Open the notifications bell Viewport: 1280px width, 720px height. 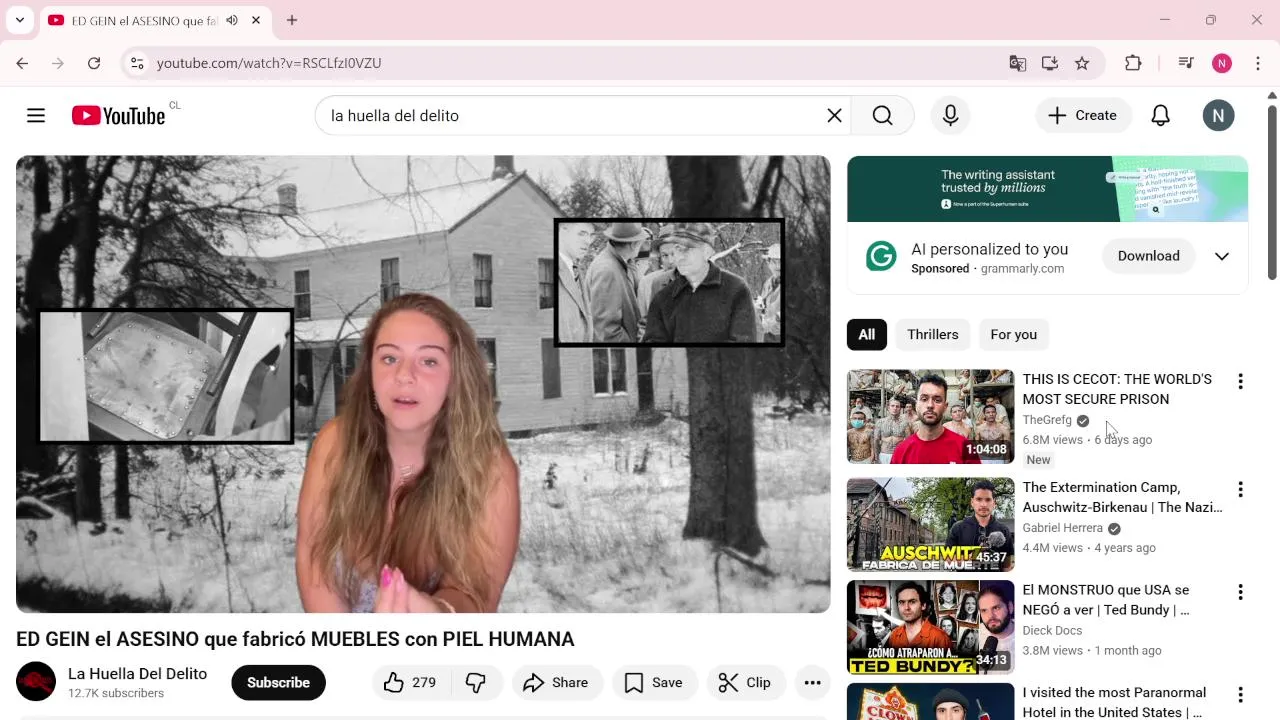[x=1160, y=116]
